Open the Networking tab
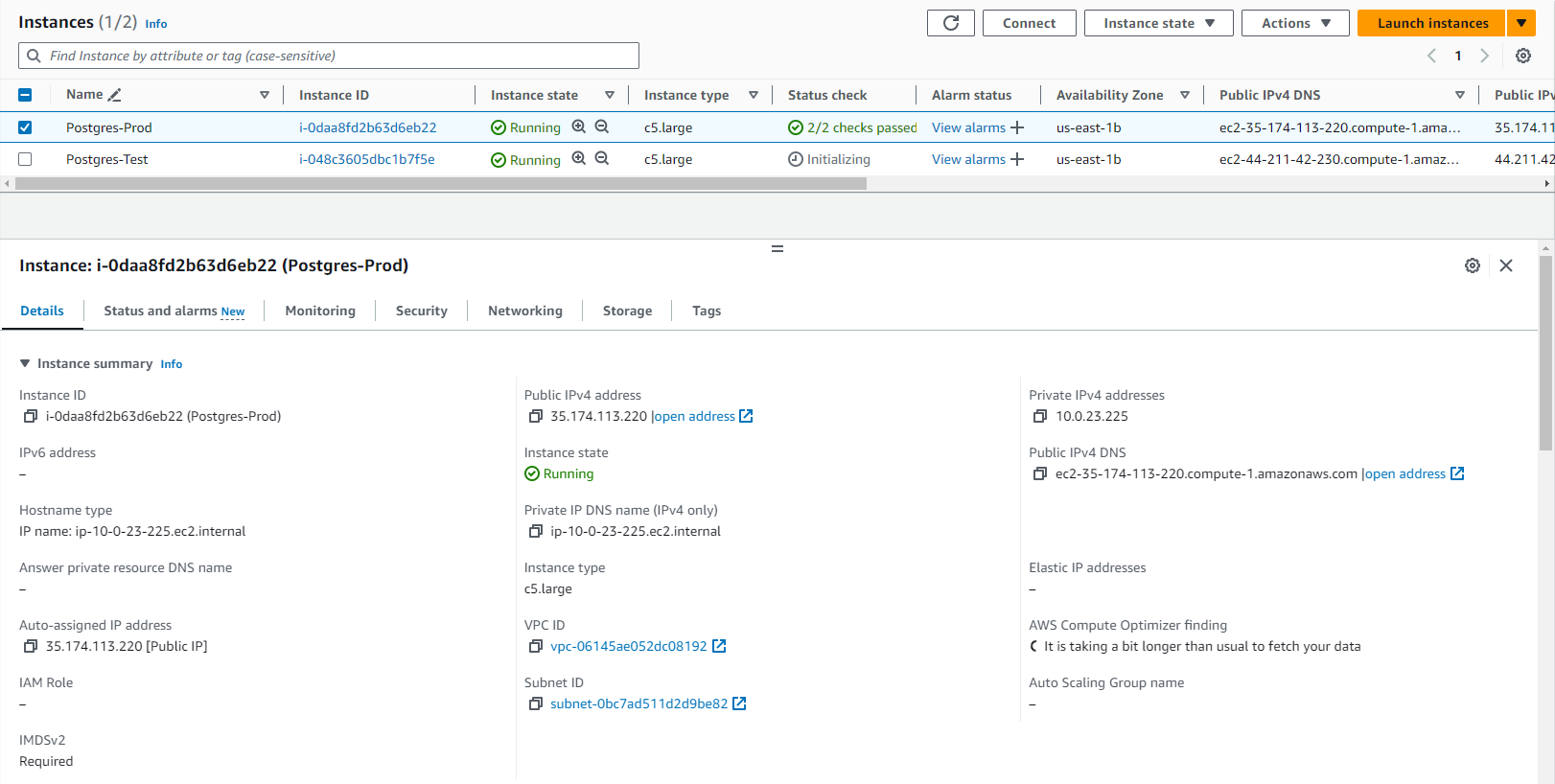Screen dimensions: 1555x784 [525, 311]
